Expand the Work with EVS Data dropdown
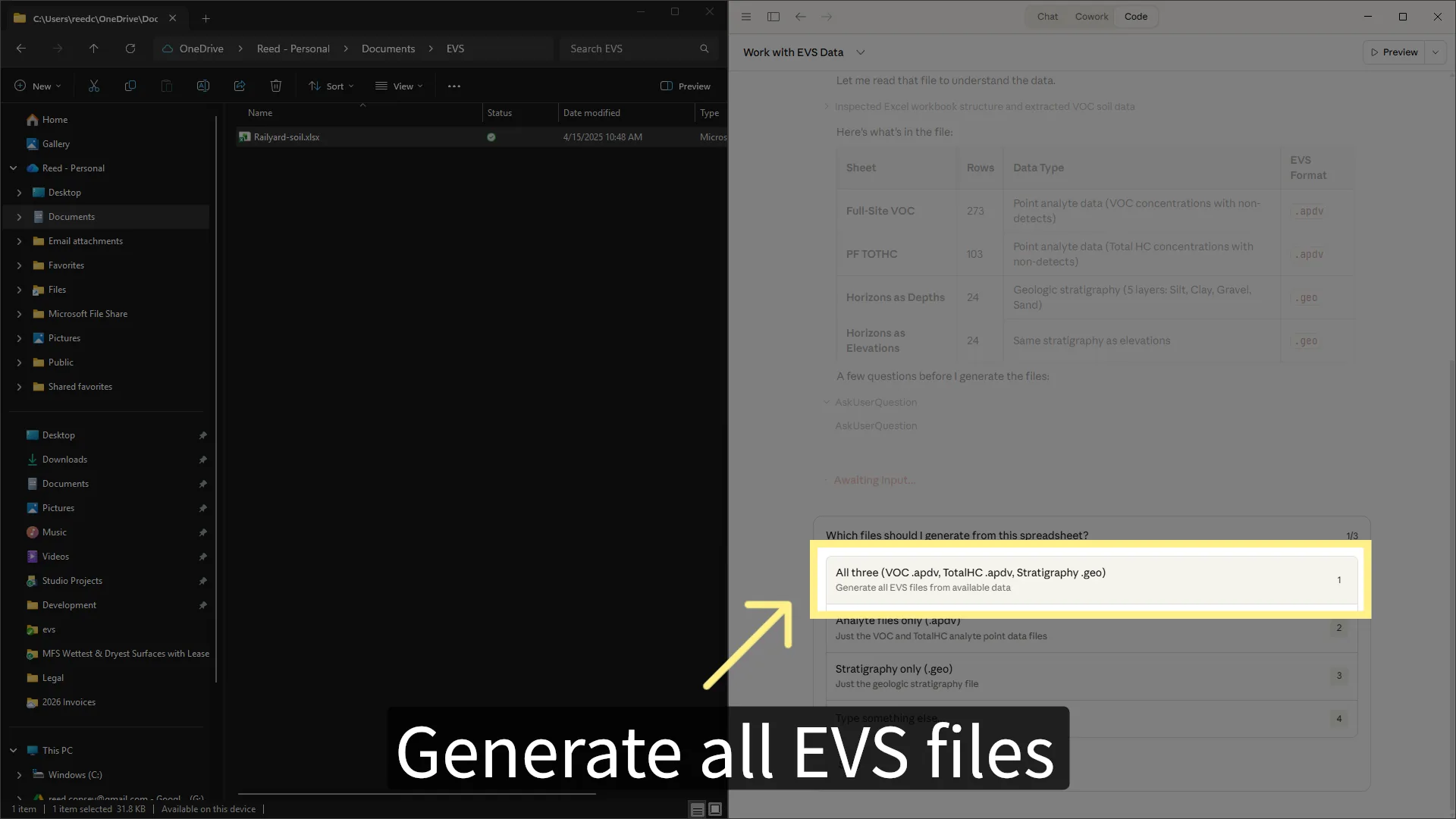Screen dimensions: 1456x819 (x=861, y=52)
